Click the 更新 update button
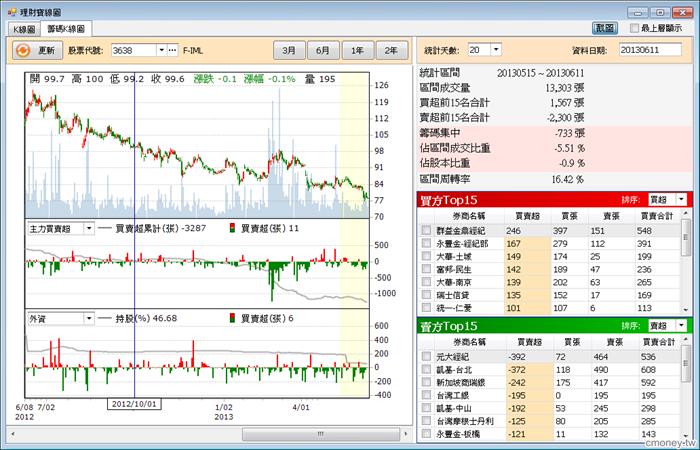The height and width of the screenshot is (450, 700). (38, 50)
